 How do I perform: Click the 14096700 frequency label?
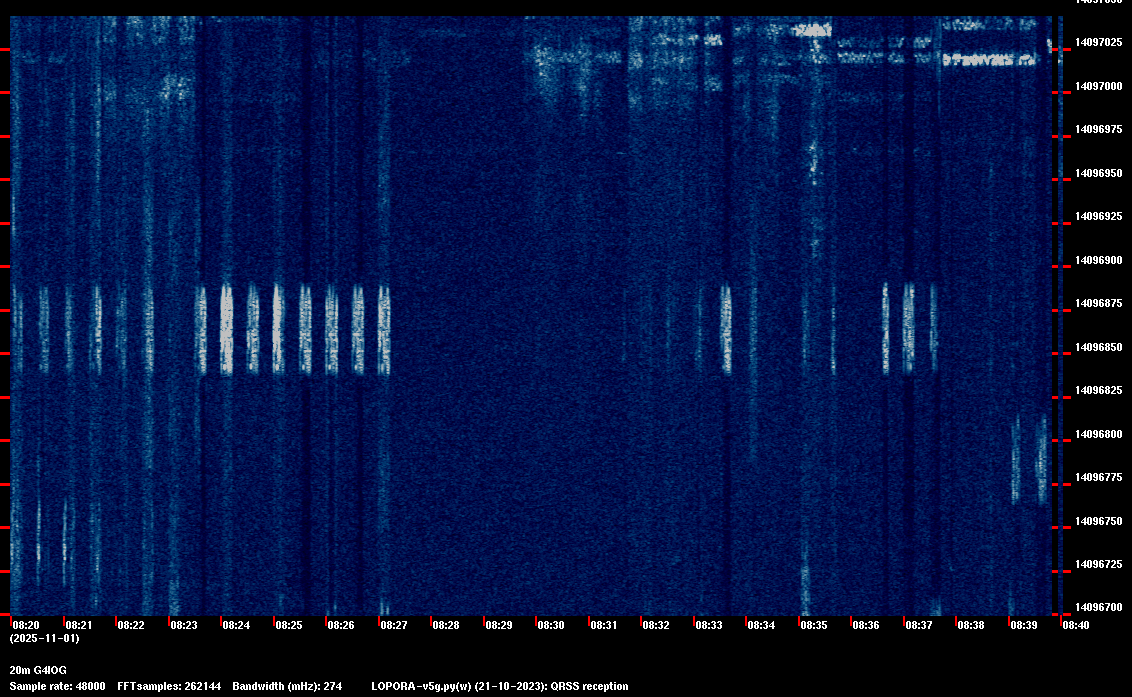[1099, 607]
